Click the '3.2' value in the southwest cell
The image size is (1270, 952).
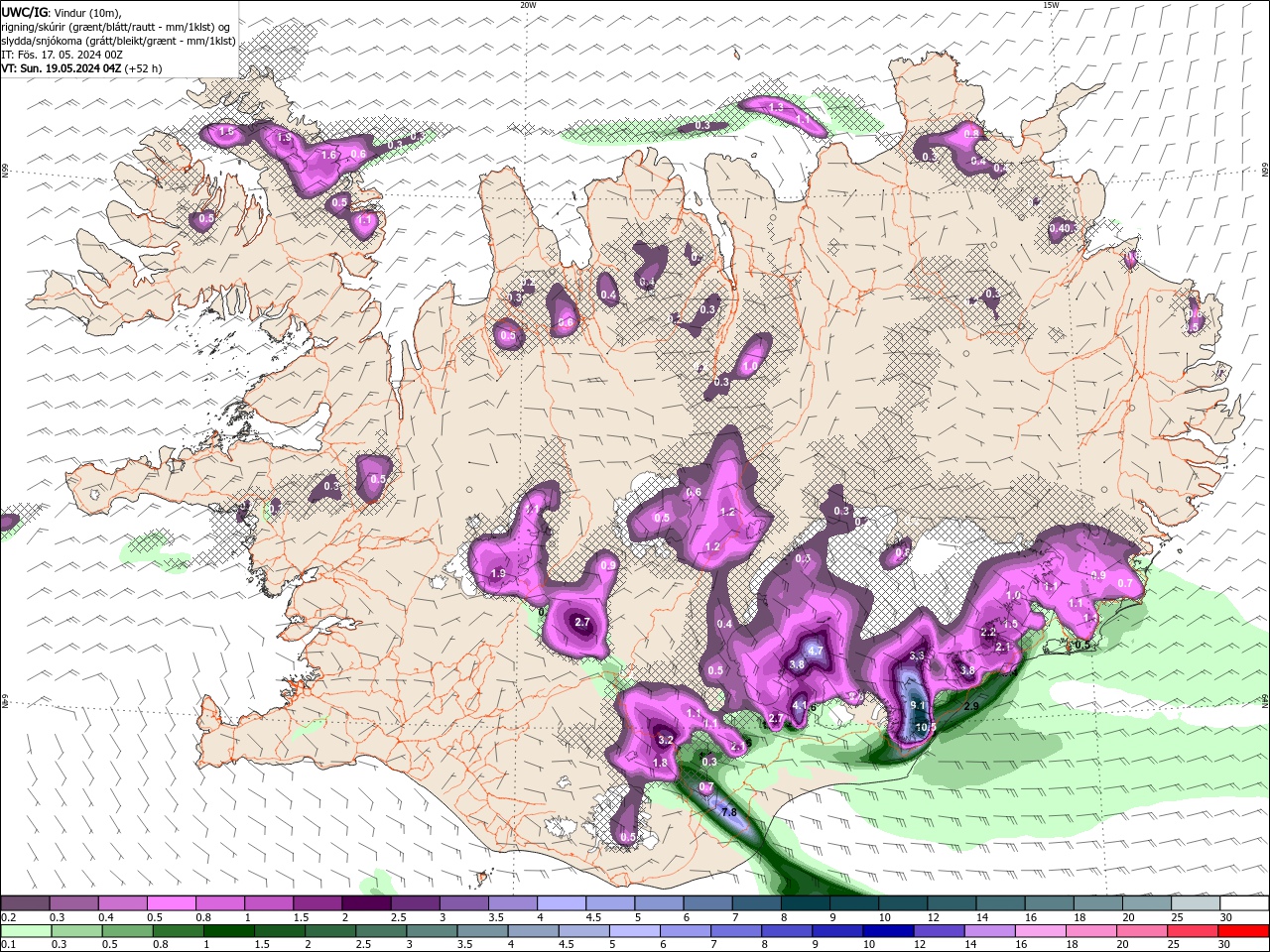click(666, 740)
